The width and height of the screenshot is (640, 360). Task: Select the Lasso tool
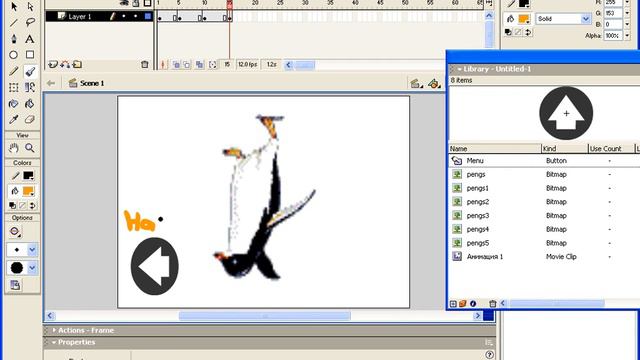coord(30,22)
